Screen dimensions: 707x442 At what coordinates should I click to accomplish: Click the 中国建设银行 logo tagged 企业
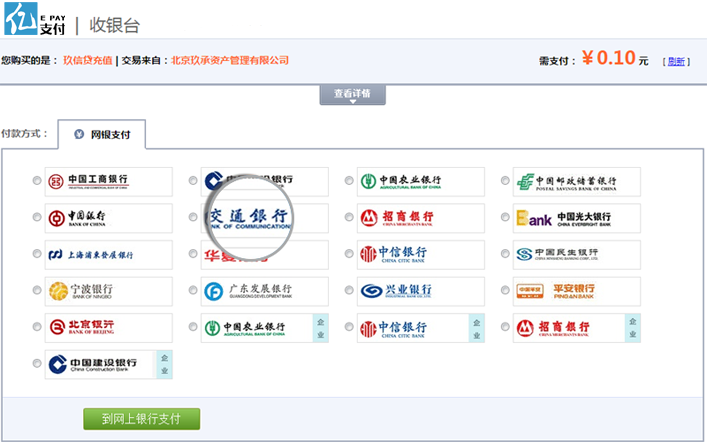click(109, 364)
